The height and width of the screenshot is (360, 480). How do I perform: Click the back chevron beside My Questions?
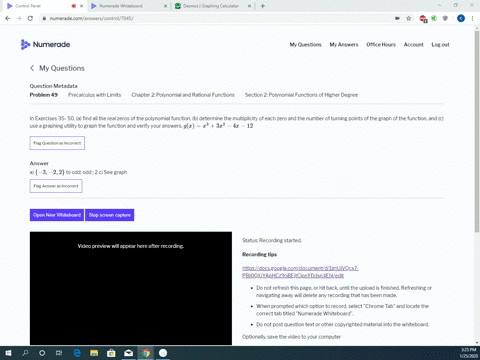click(32, 68)
